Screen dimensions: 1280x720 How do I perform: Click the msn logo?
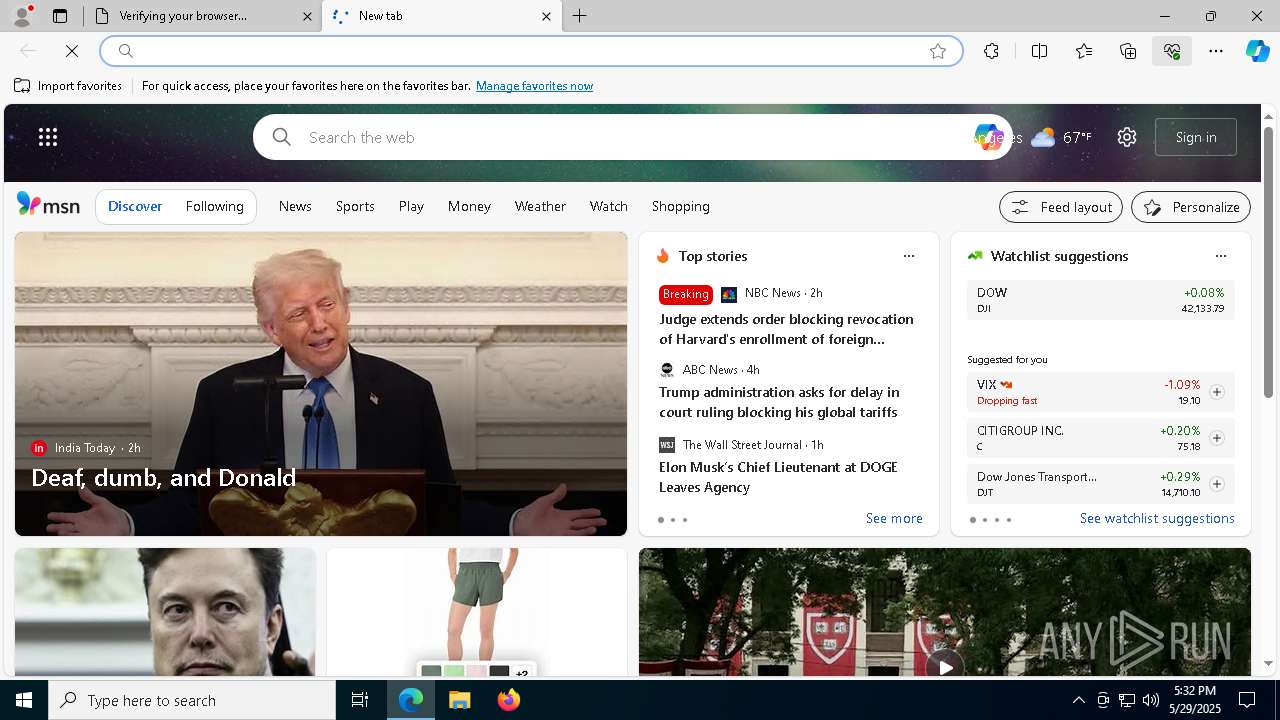click(48, 205)
